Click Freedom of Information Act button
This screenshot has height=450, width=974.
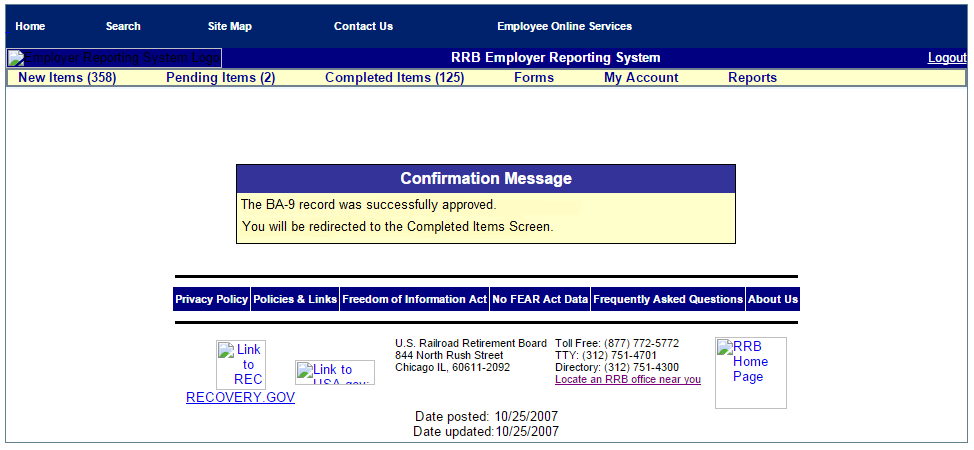pyautogui.click(x=414, y=300)
